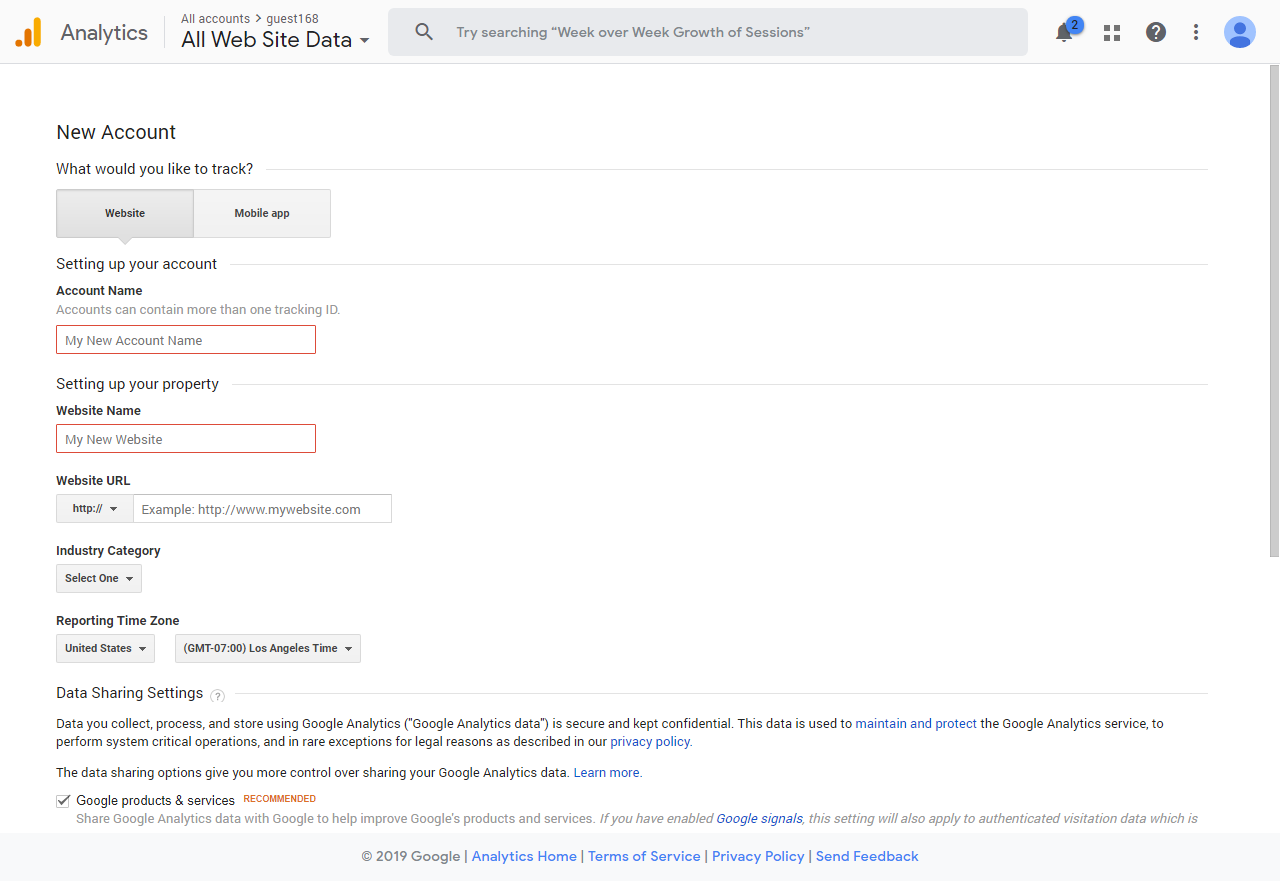This screenshot has height=881, width=1280.
Task: Click the Google Analytics logo icon
Action: click(x=28, y=32)
